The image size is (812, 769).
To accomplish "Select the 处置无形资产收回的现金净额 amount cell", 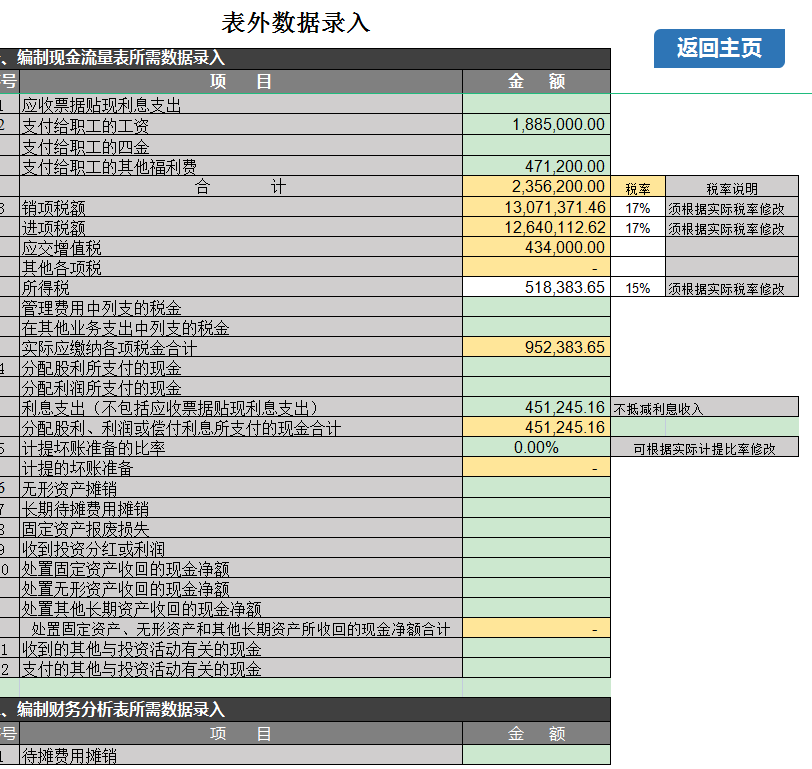I will [536, 588].
